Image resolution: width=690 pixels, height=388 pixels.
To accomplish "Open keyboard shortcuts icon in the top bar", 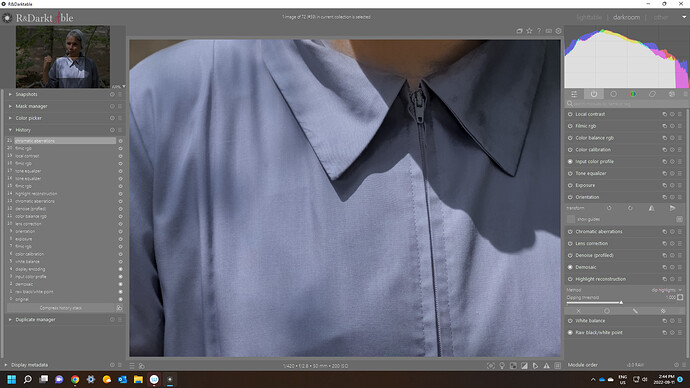I will [x=549, y=31].
